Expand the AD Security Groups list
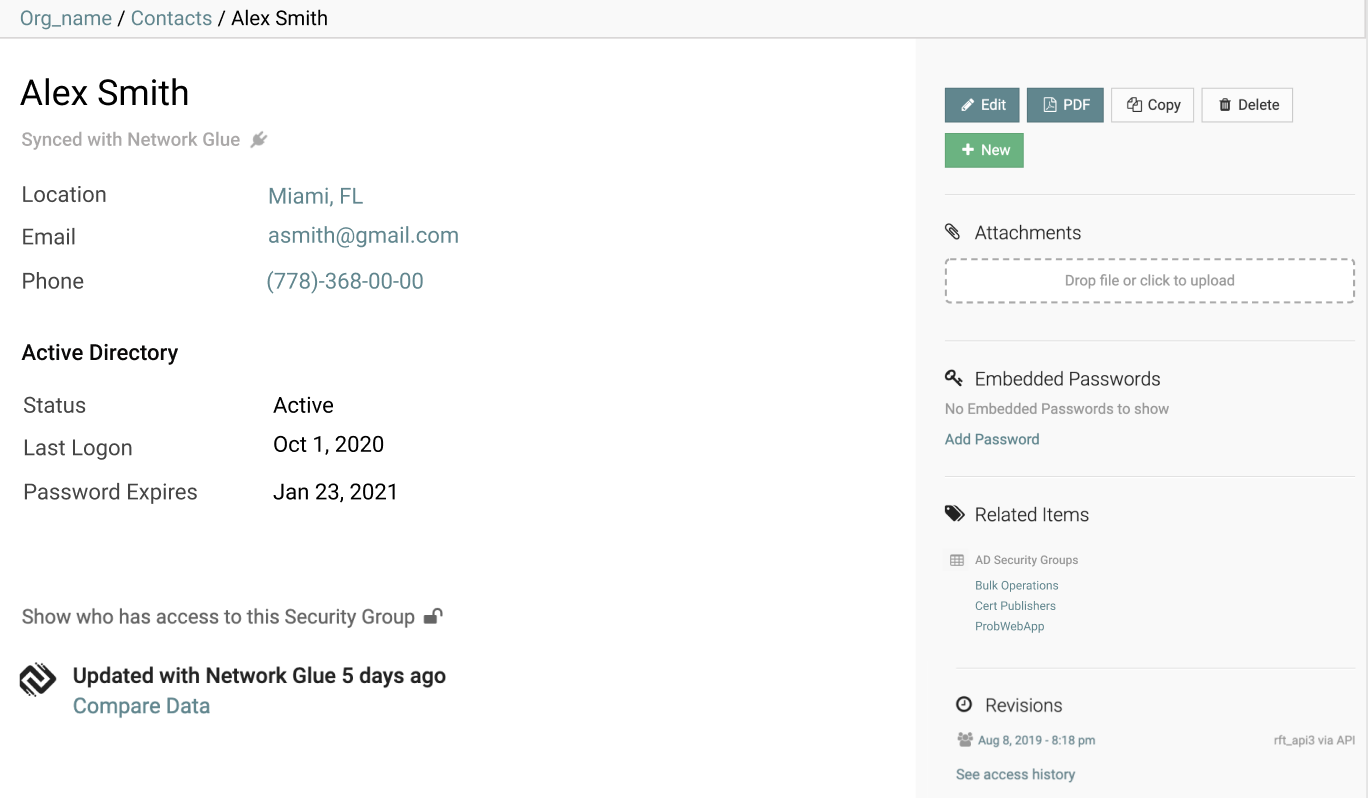Screen dimensions: 1368x798 [x=1027, y=559]
